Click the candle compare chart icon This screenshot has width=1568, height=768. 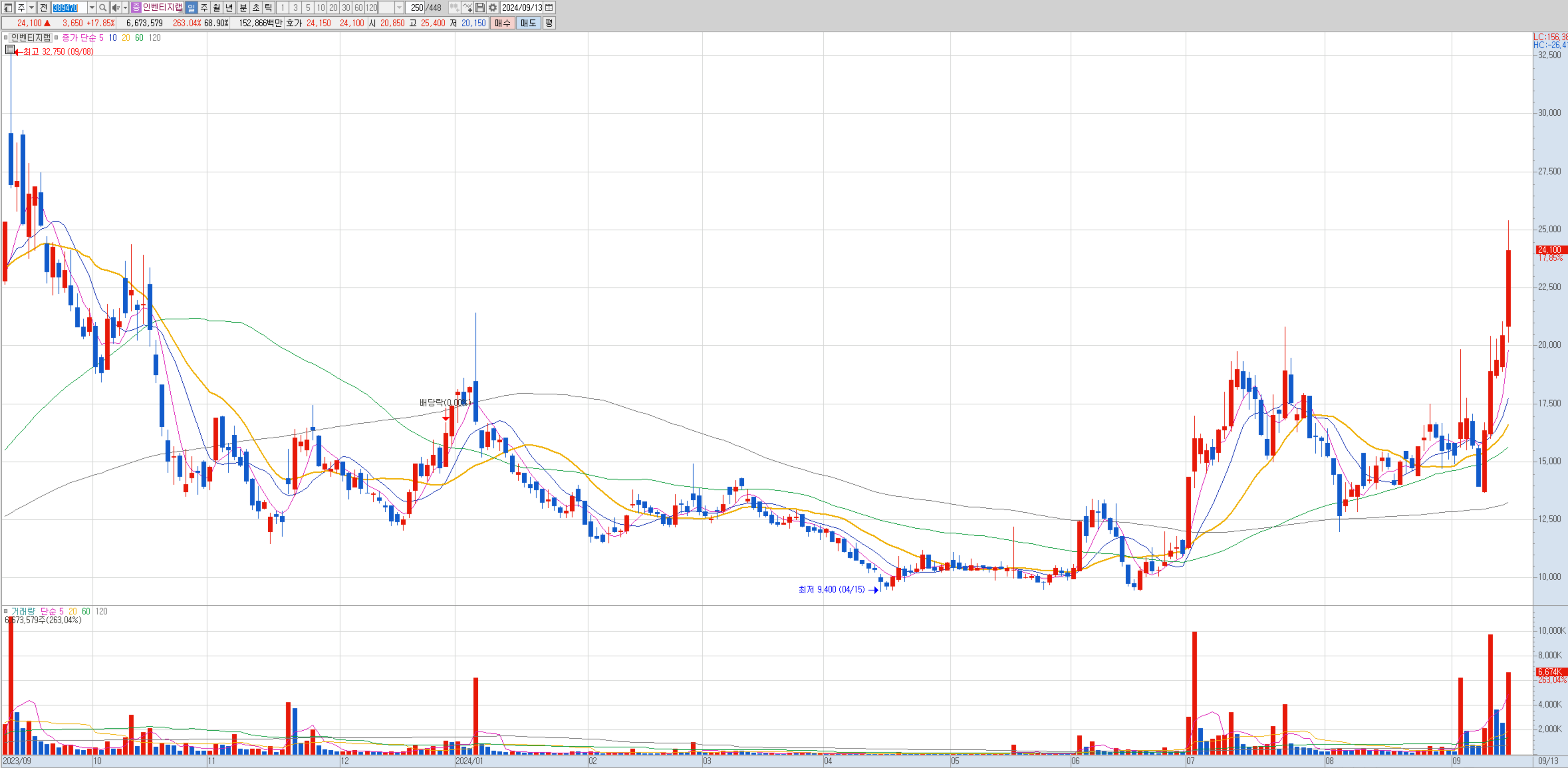point(454,8)
